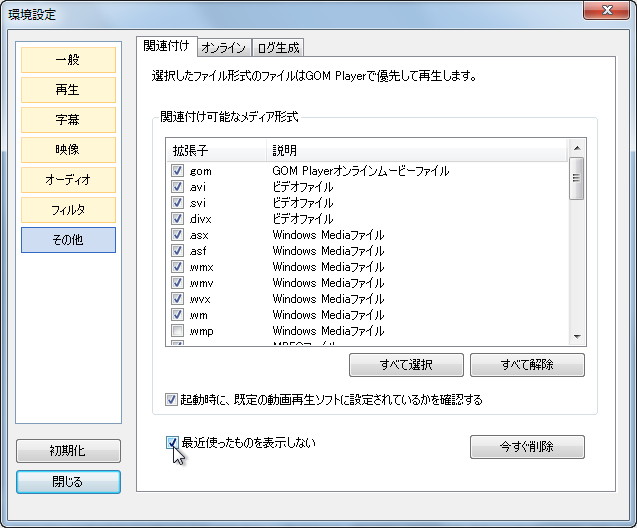Click the 今すぐ削除 button
637x528 pixels.
(527, 447)
